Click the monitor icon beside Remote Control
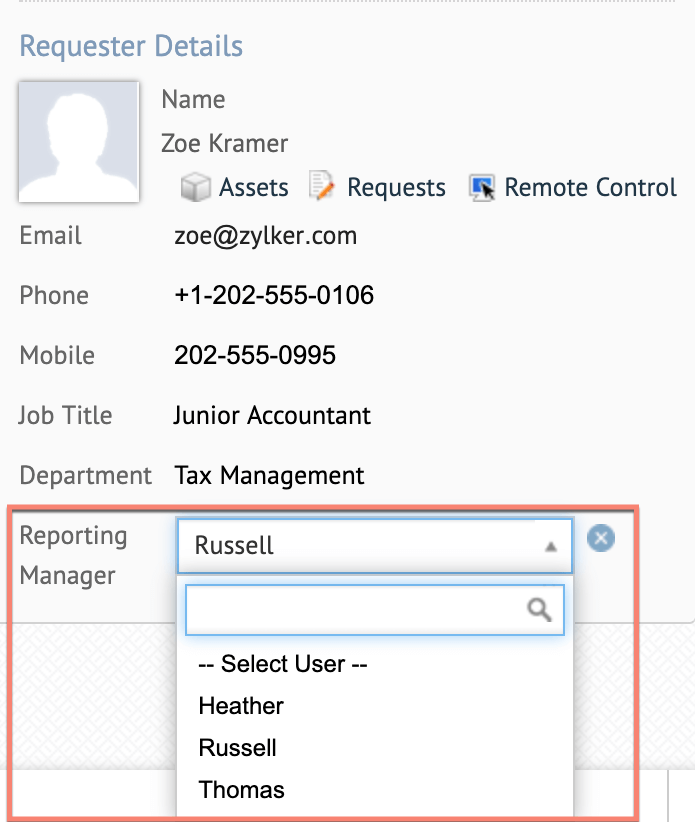Image resolution: width=695 pixels, height=822 pixels. point(481,187)
